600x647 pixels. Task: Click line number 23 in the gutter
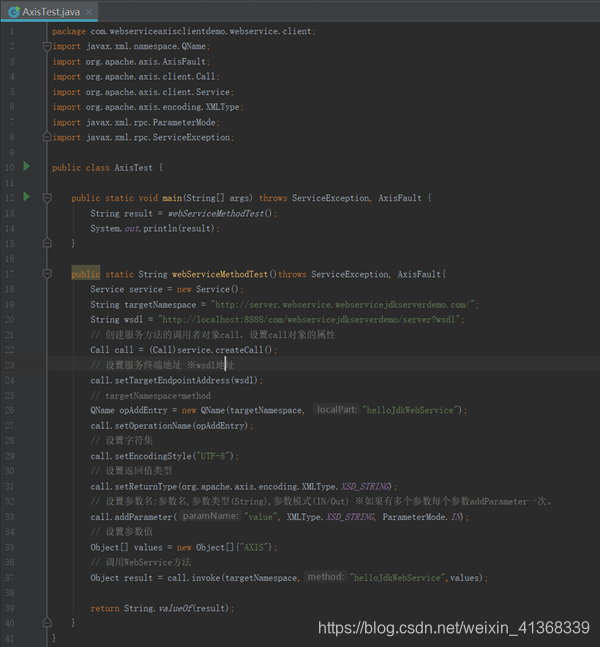[9, 366]
